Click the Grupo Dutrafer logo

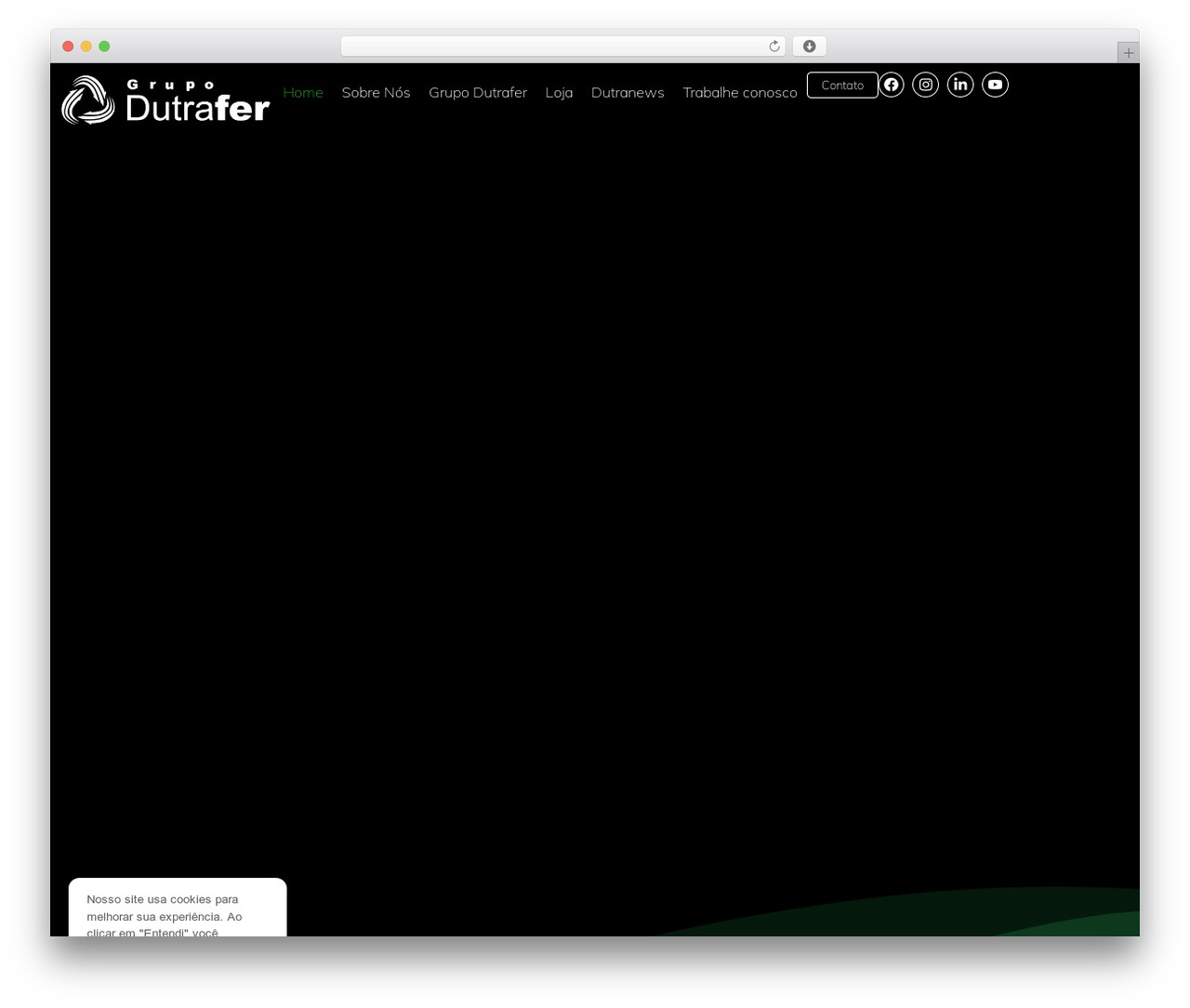[x=165, y=99]
